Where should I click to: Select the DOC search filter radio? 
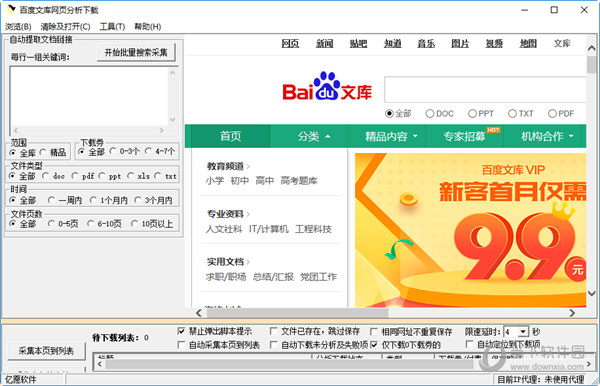point(430,114)
